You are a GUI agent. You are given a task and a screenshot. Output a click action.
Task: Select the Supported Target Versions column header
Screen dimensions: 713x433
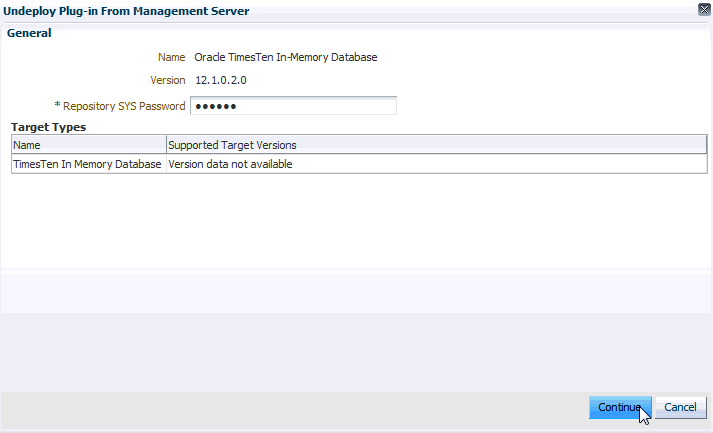point(437,145)
